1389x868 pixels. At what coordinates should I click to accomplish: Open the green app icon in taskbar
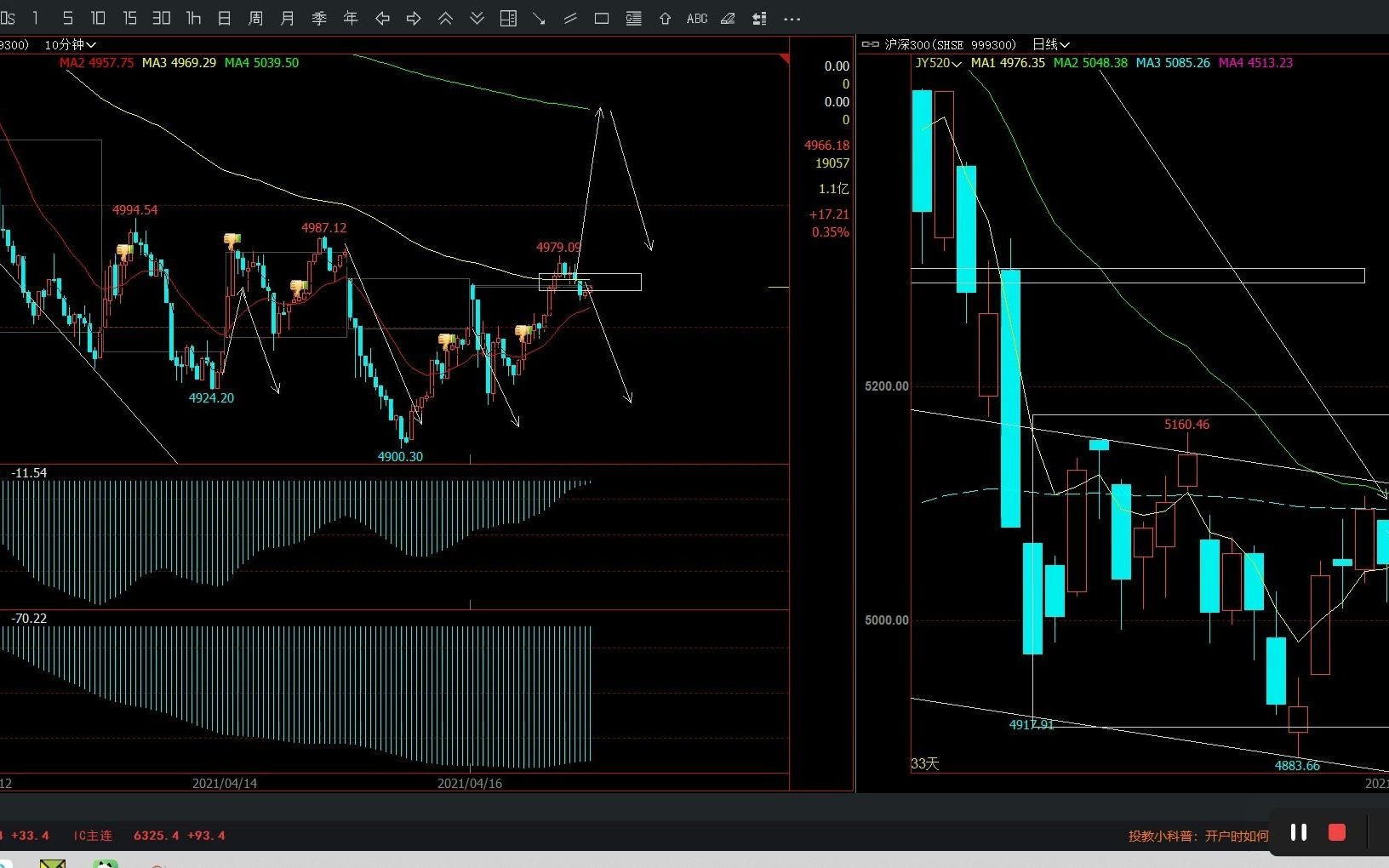(x=105, y=863)
